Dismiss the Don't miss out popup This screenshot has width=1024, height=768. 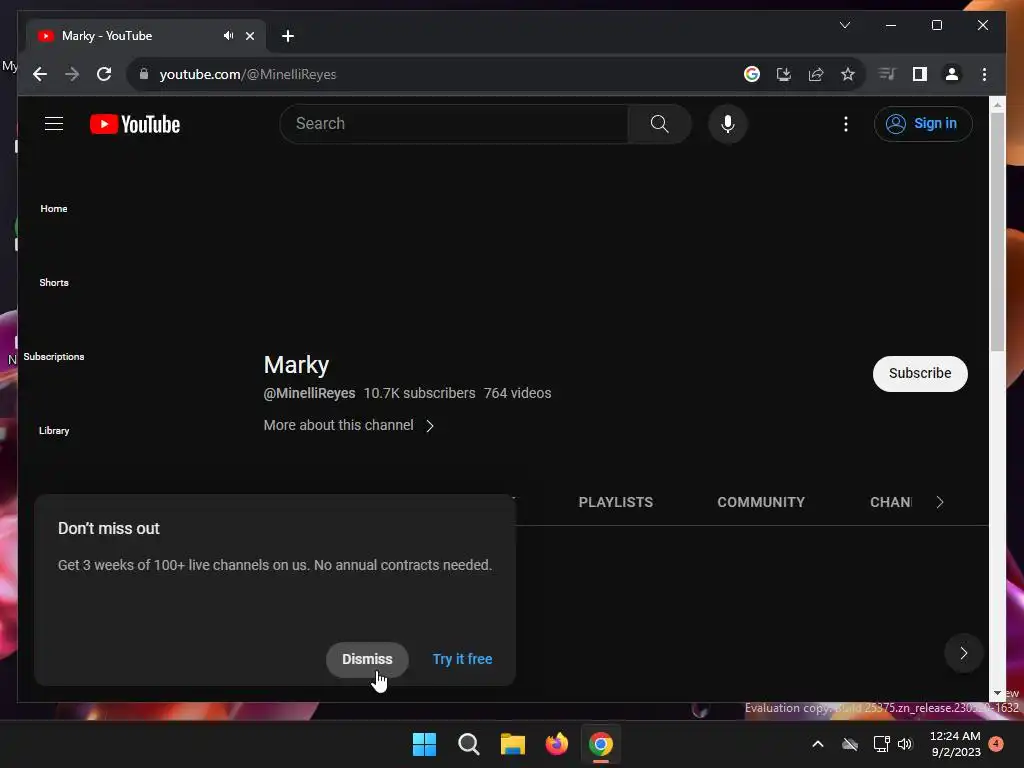coord(367,659)
